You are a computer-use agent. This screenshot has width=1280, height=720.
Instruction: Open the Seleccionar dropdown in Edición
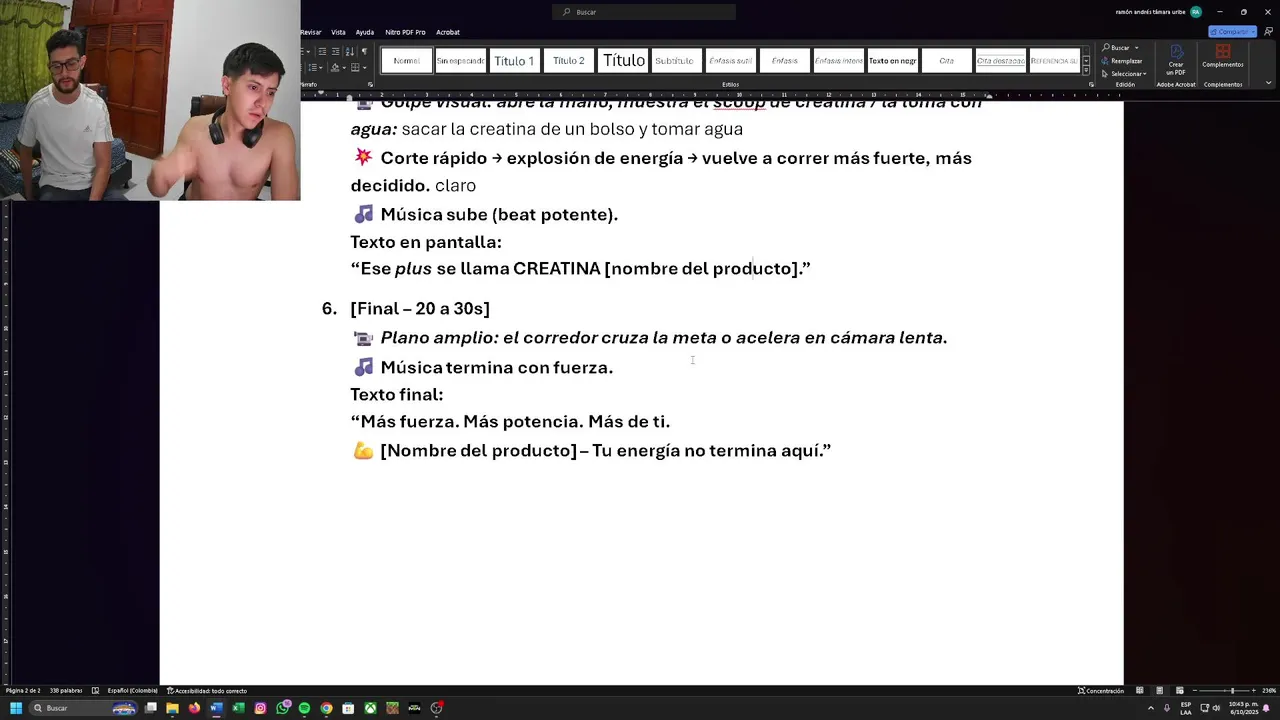coord(1126,73)
